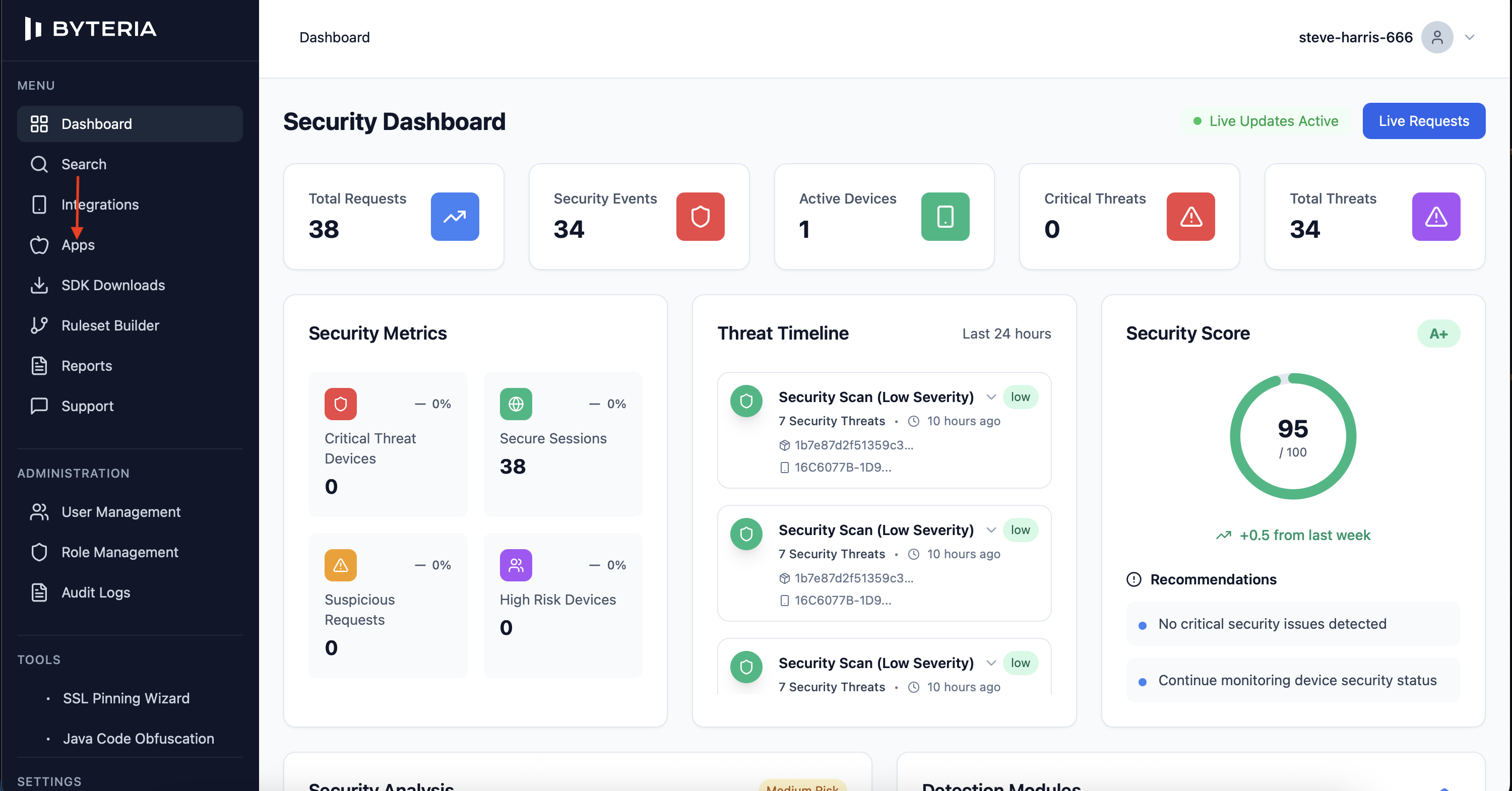This screenshot has height=791, width=1512.
Task: Click the Critical Threat Devices red shield icon
Action: (x=340, y=404)
